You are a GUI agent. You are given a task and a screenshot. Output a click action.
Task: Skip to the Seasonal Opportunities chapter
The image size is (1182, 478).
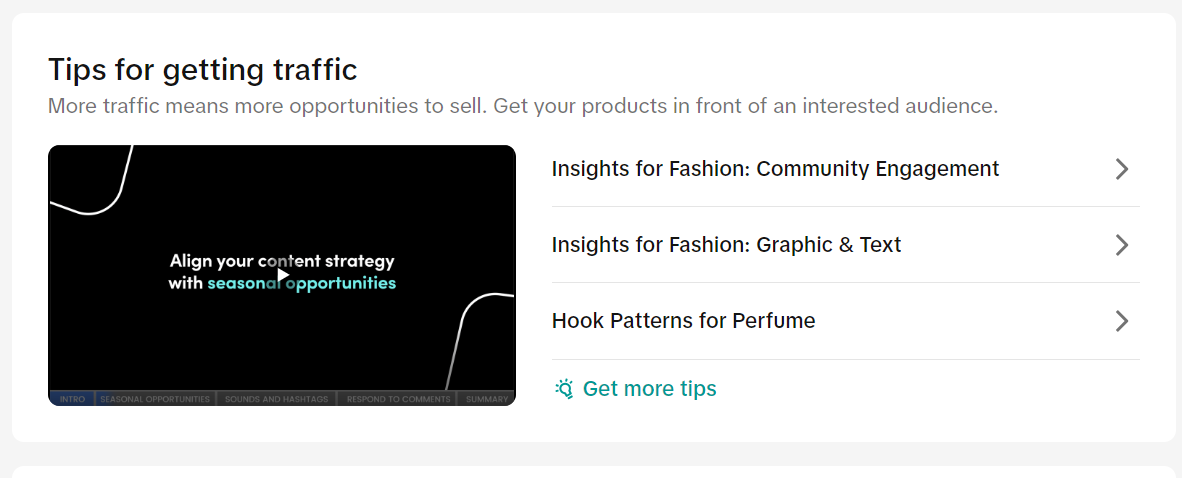click(155, 399)
